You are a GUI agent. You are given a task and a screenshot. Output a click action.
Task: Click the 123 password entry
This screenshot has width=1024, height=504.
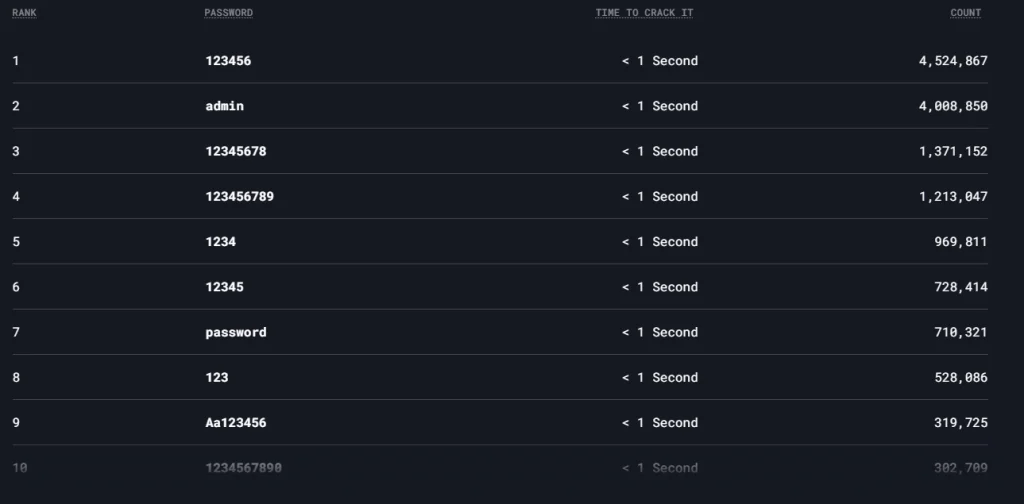(x=217, y=377)
